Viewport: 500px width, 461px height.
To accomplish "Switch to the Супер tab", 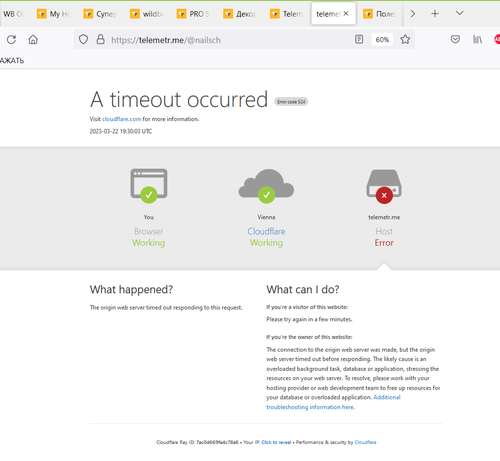I will tap(101, 14).
